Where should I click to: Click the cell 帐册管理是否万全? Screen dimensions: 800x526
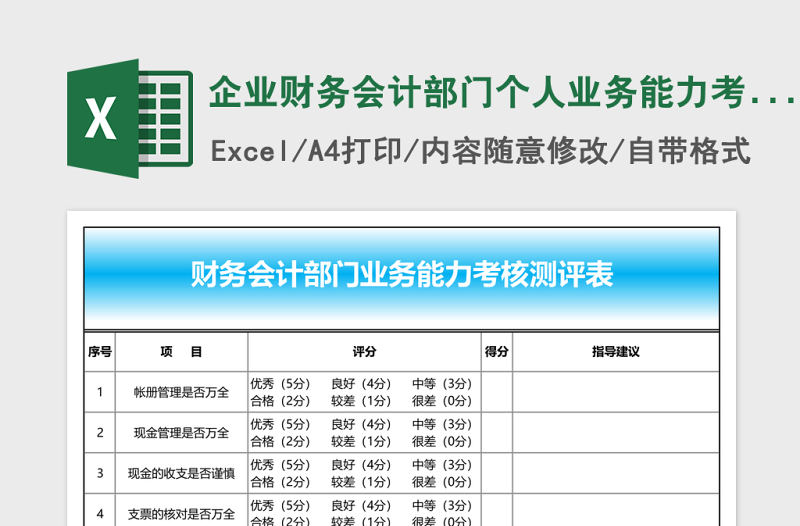[182, 392]
